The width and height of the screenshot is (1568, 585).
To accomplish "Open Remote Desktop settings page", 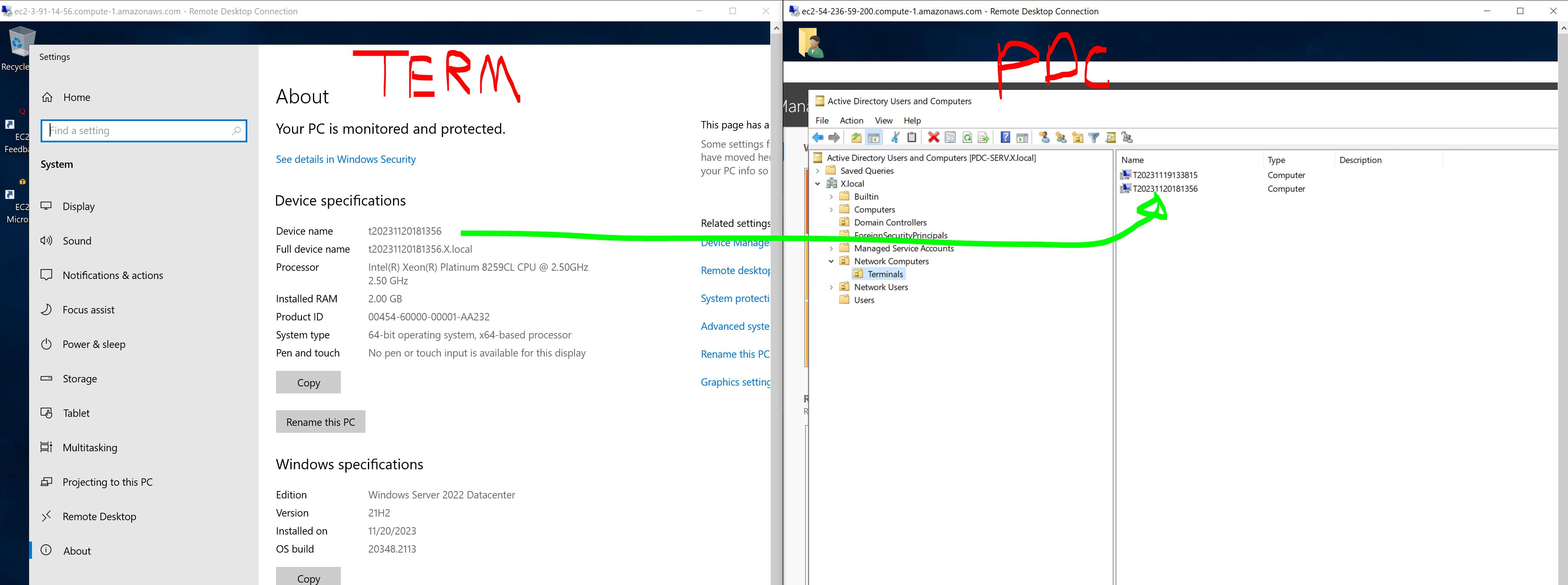I will point(144,517).
